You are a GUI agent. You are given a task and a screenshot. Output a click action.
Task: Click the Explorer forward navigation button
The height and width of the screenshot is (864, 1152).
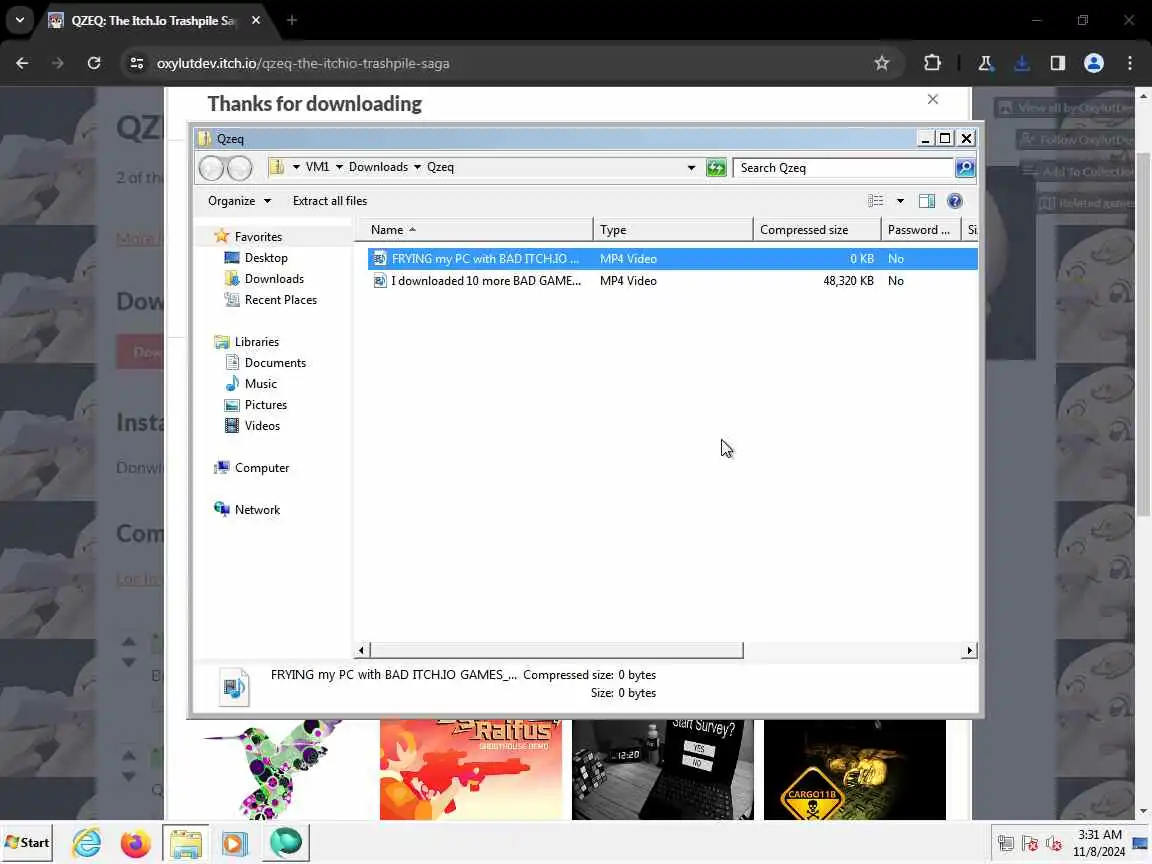pyautogui.click(x=240, y=168)
